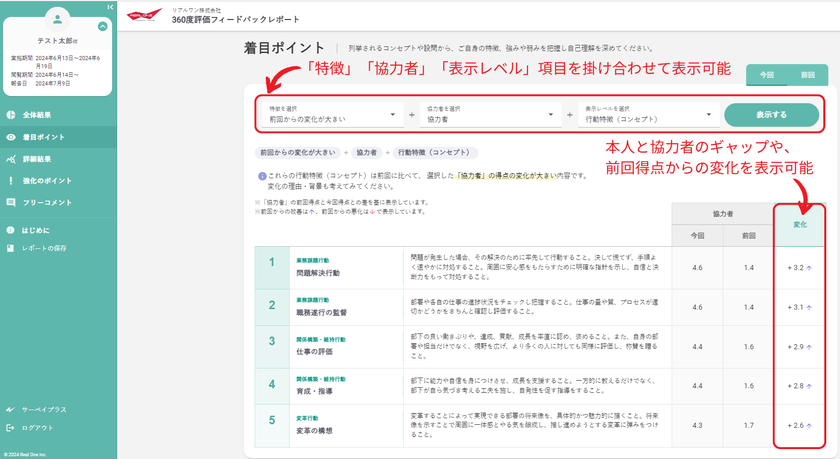Click the eye icon for 着目ポイント
840x459 pixels.
[x=11, y=137]
